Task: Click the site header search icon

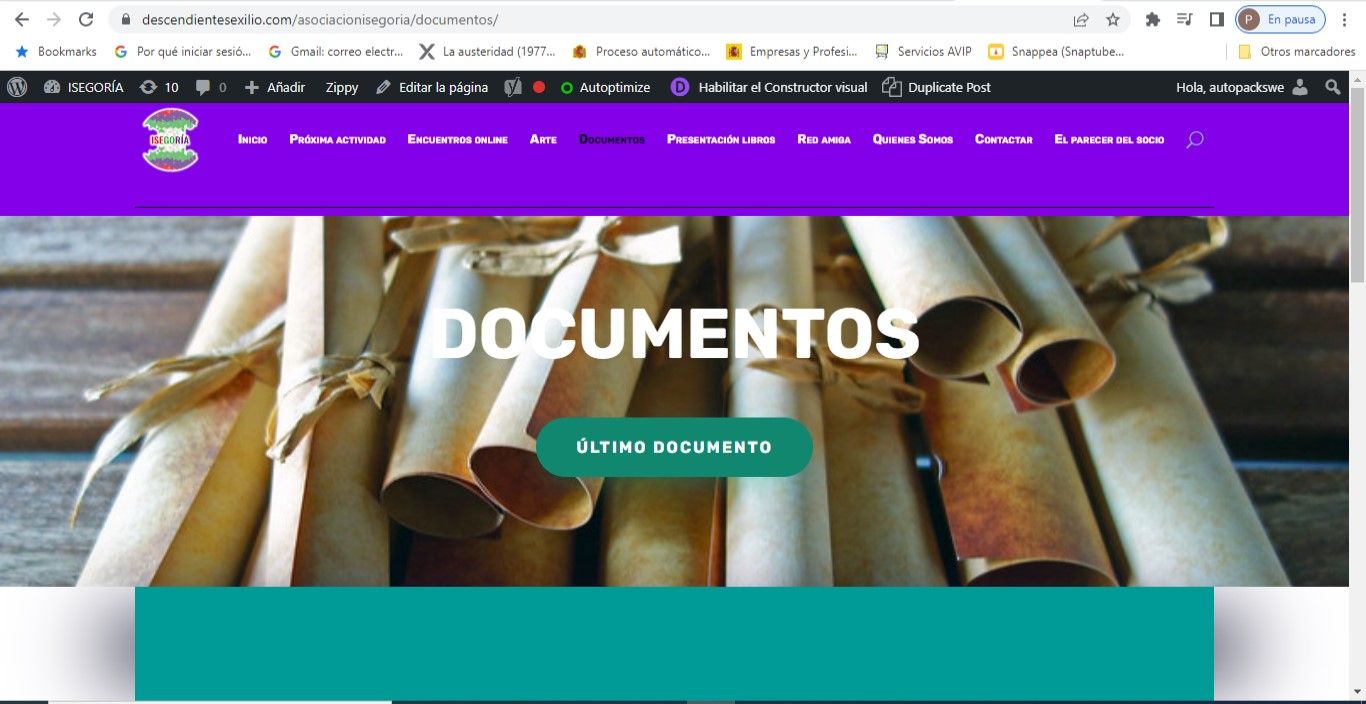Action: pyautogui.click(x=1194, y=140)
